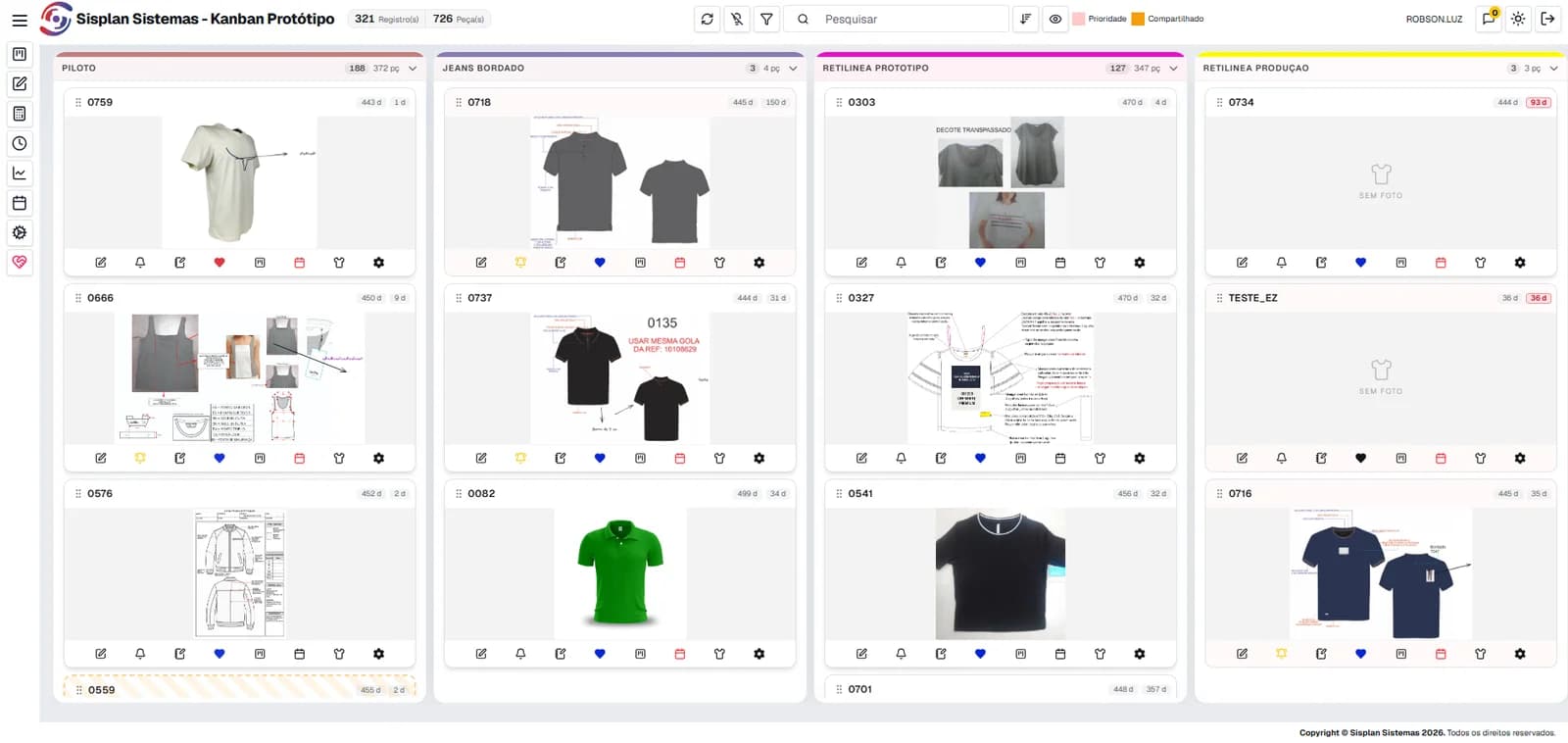Open note edit icon on card 0666
Viewport: 1568px width, 743px height.
(180, 458)
